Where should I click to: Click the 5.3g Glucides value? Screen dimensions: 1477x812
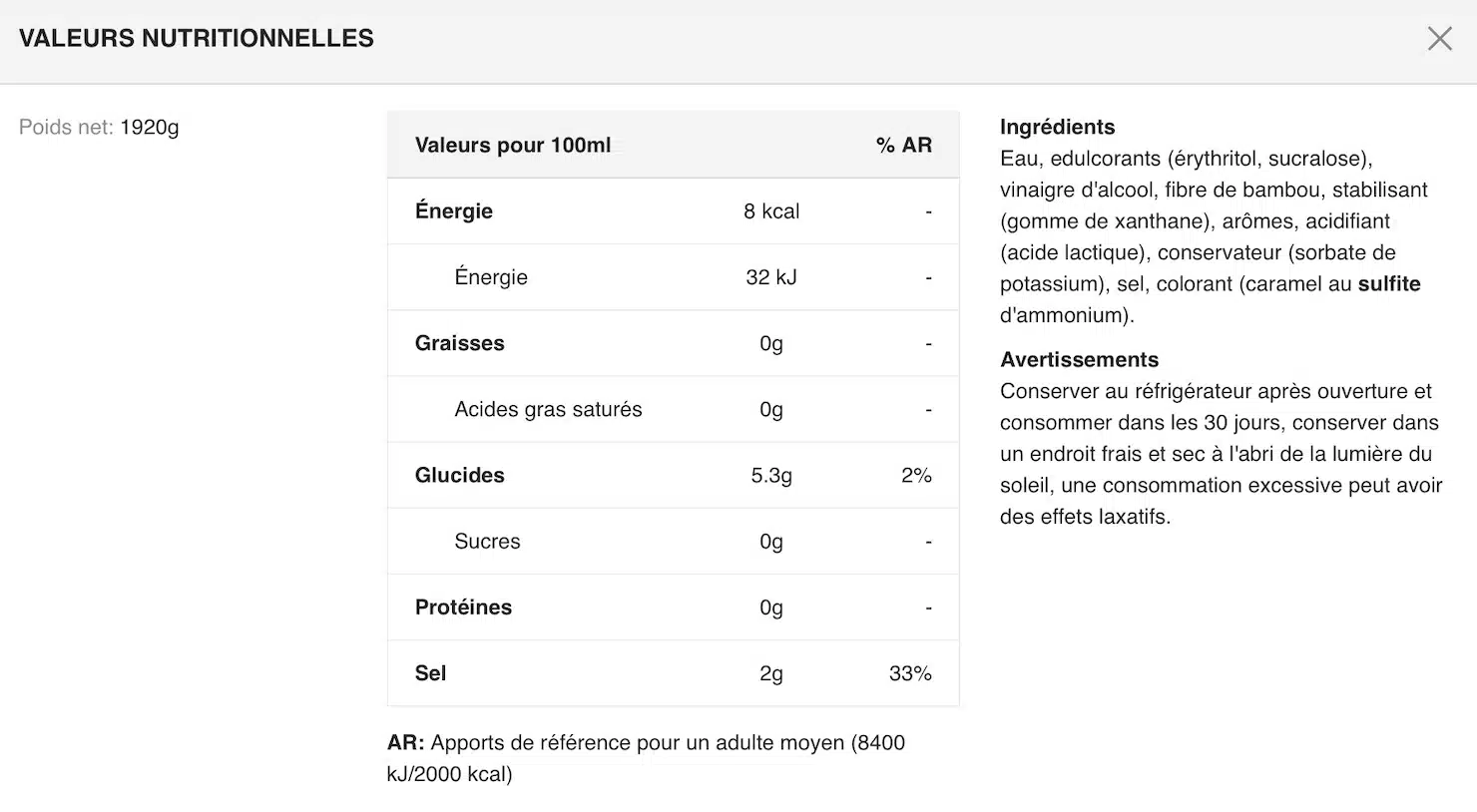coord(771,476)
